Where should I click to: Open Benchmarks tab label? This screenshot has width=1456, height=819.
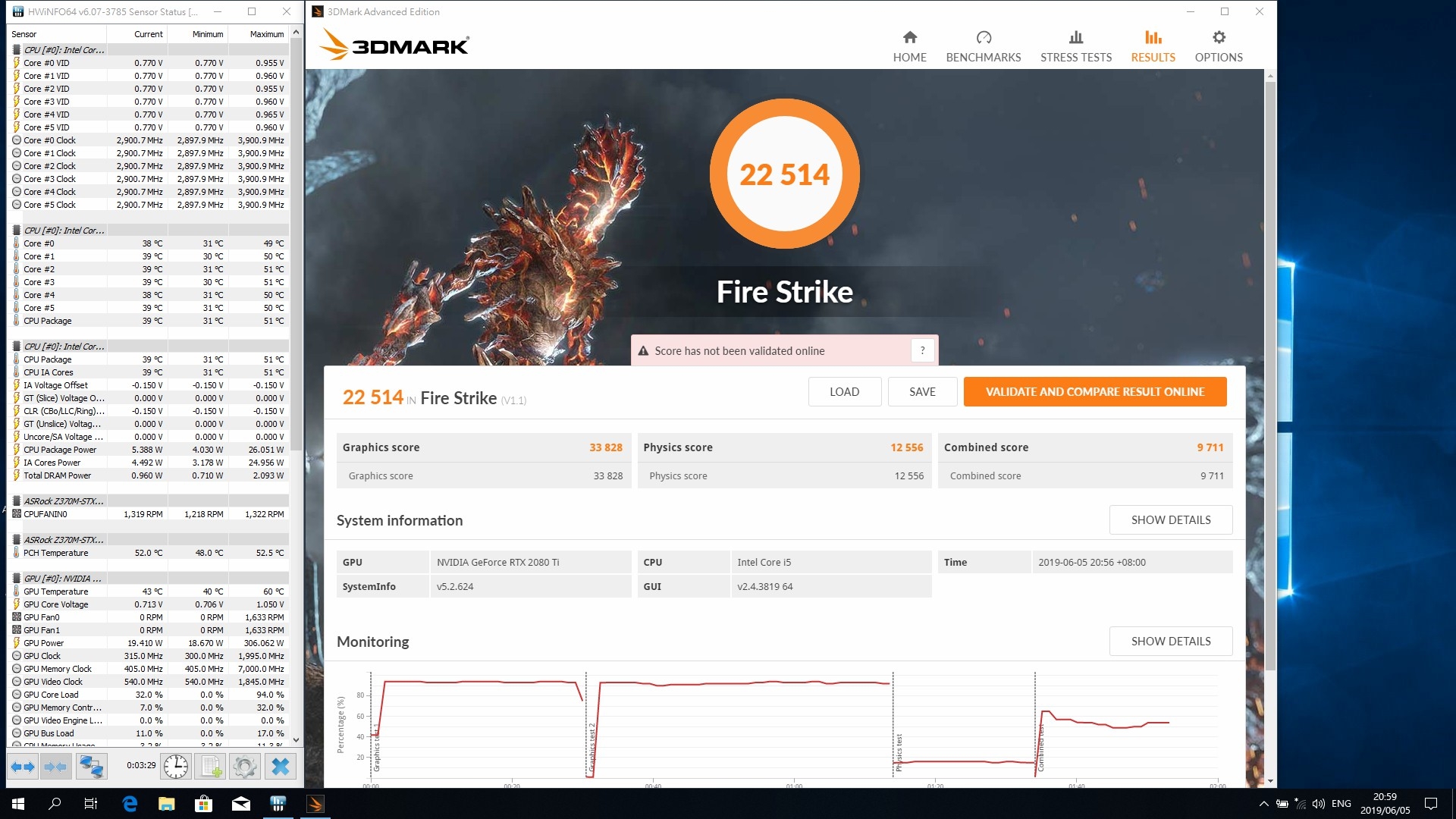point(984,58)
